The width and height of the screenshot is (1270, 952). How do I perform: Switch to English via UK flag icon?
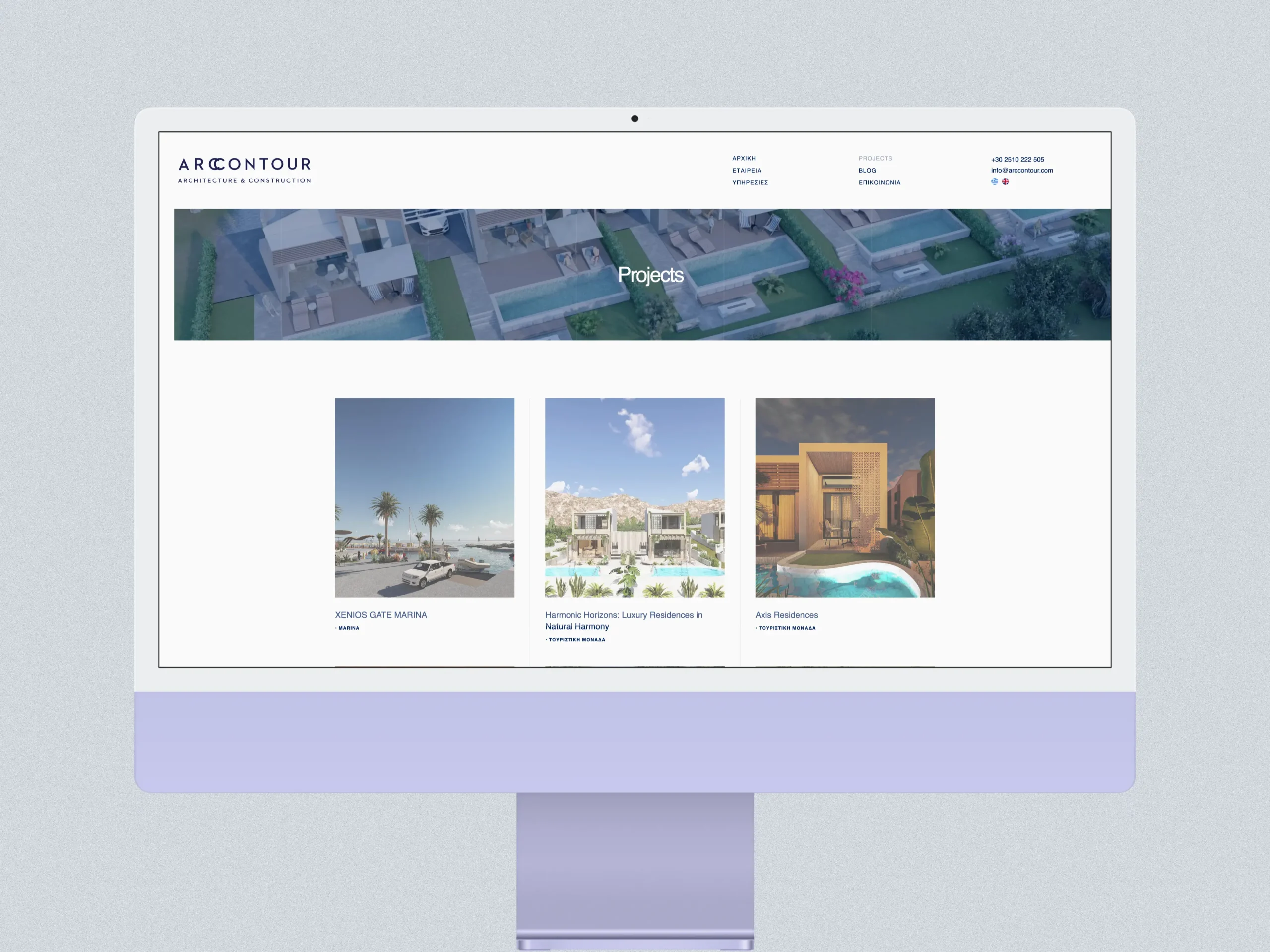(x=1005, y=181)
